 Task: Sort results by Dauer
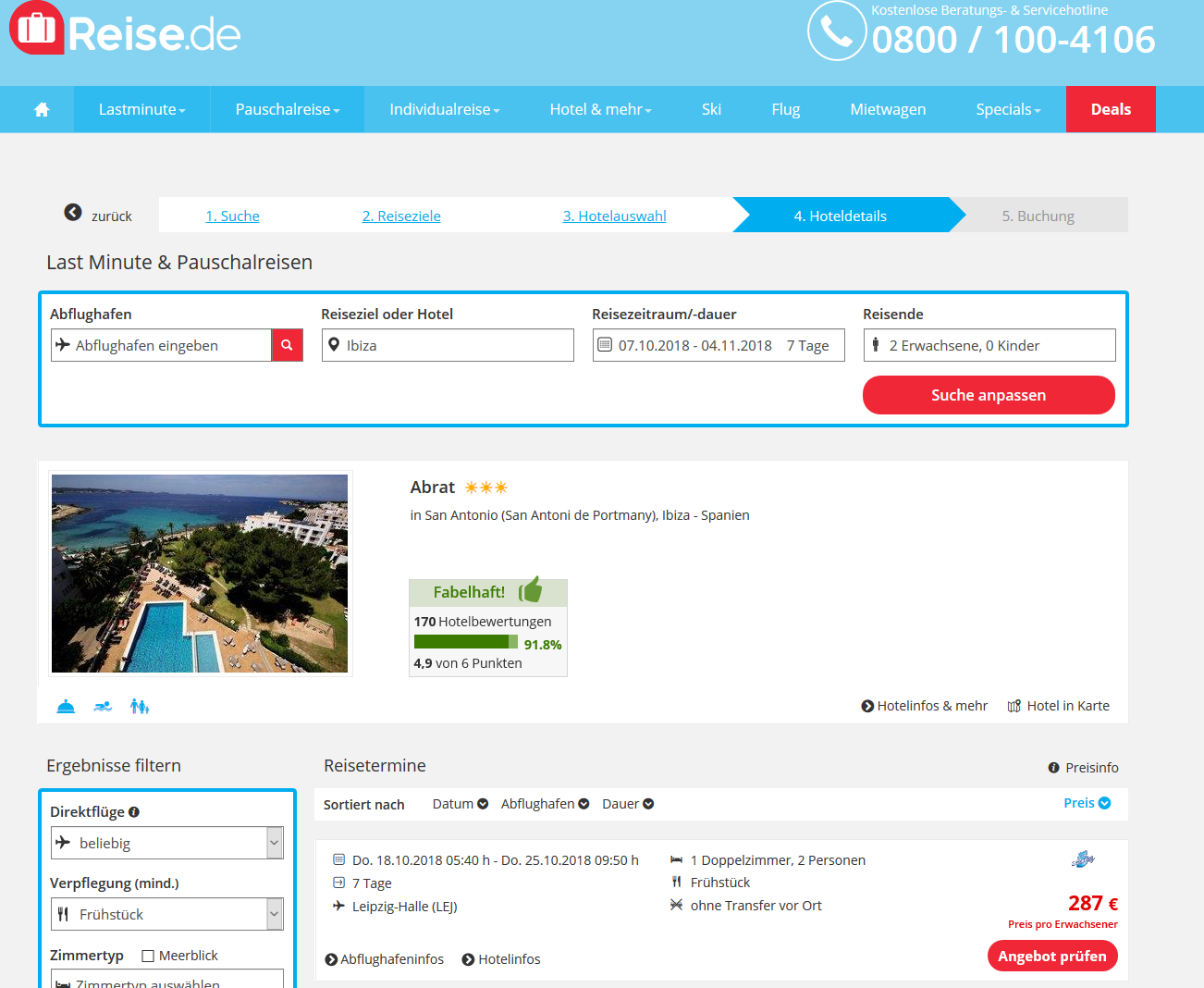click(628, 804)
